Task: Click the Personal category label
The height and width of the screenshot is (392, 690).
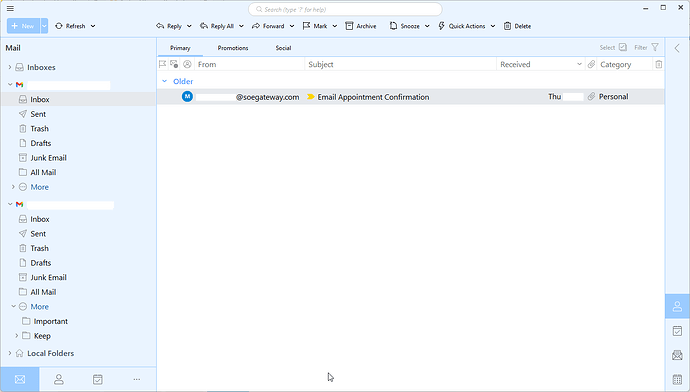Action: tap(613, 97)
